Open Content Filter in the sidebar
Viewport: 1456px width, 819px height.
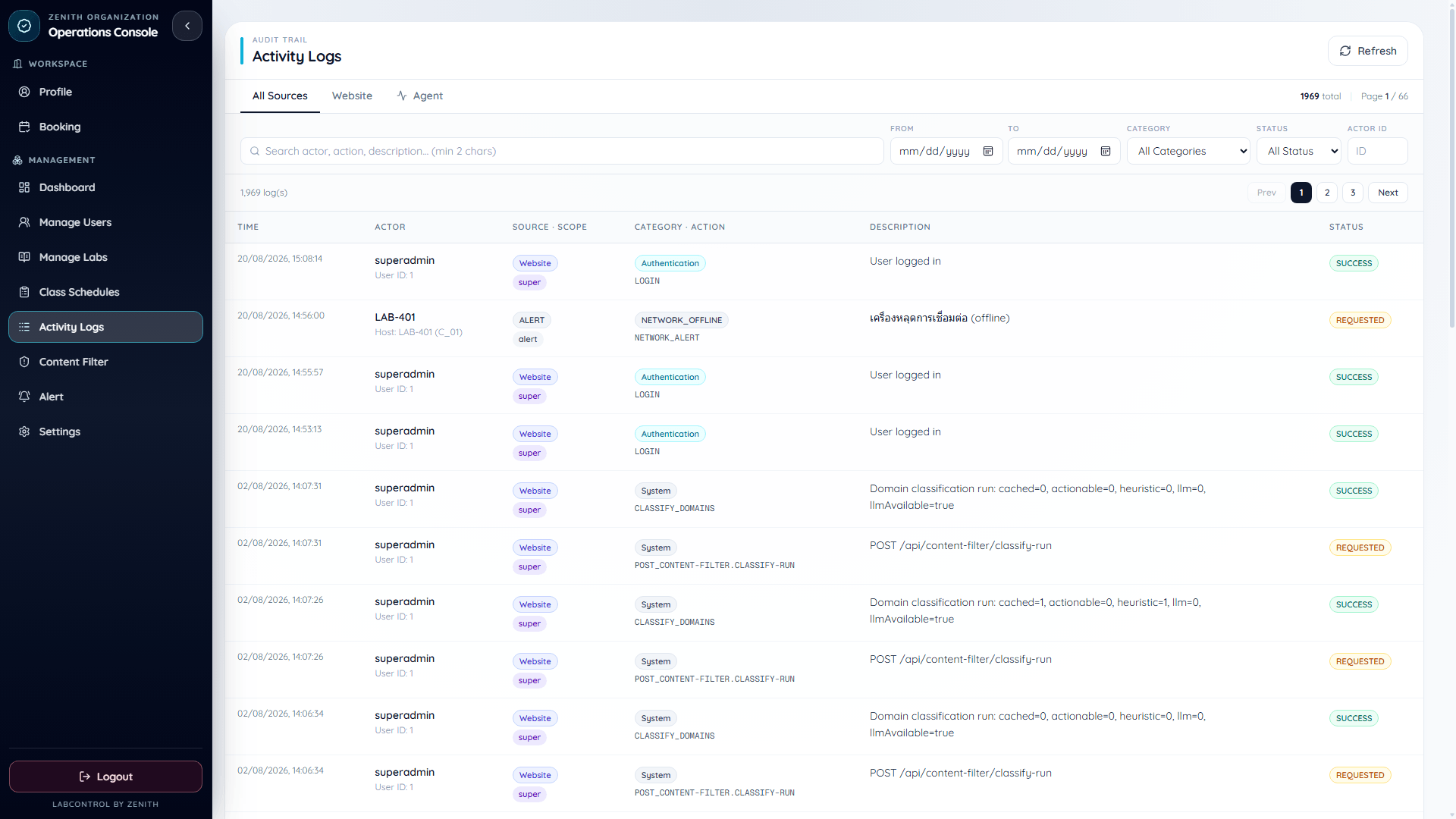point(105,362)
